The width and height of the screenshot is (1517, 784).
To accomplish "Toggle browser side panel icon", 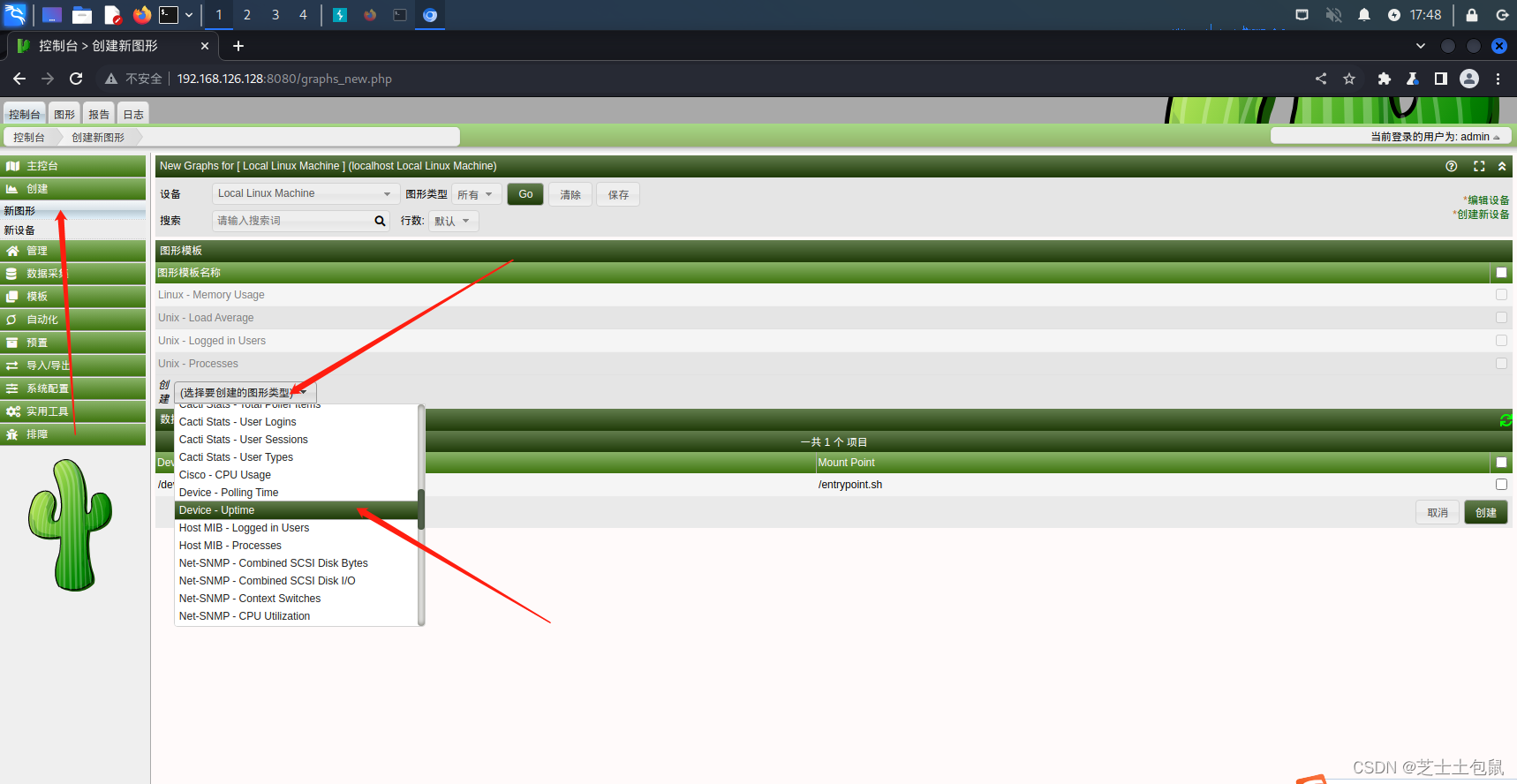I will pyautogui.click(x=1441, y=79).
